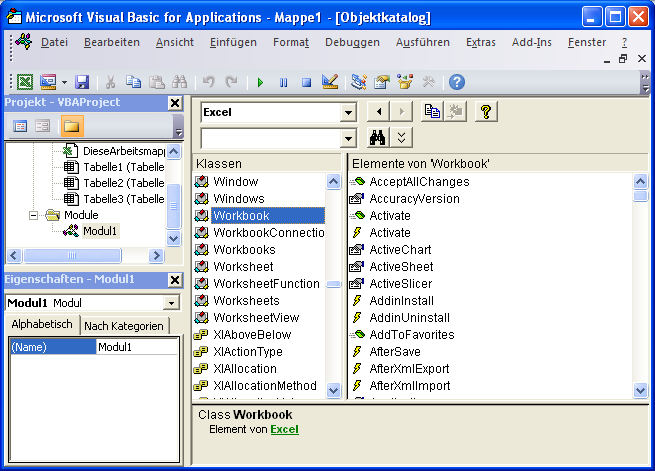Open the Modul1 object dropdown in Properties
Viewport: 655px width, 471px height.
(171, 303)
